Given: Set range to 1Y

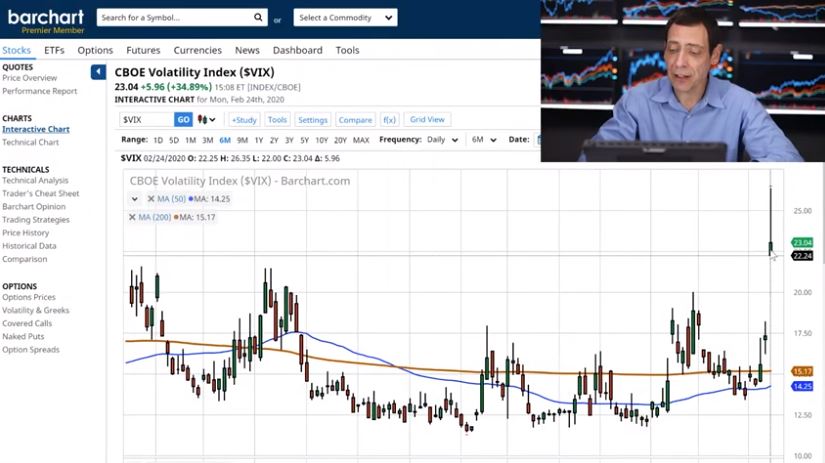Looking at the screenshot, I should 258,140.
